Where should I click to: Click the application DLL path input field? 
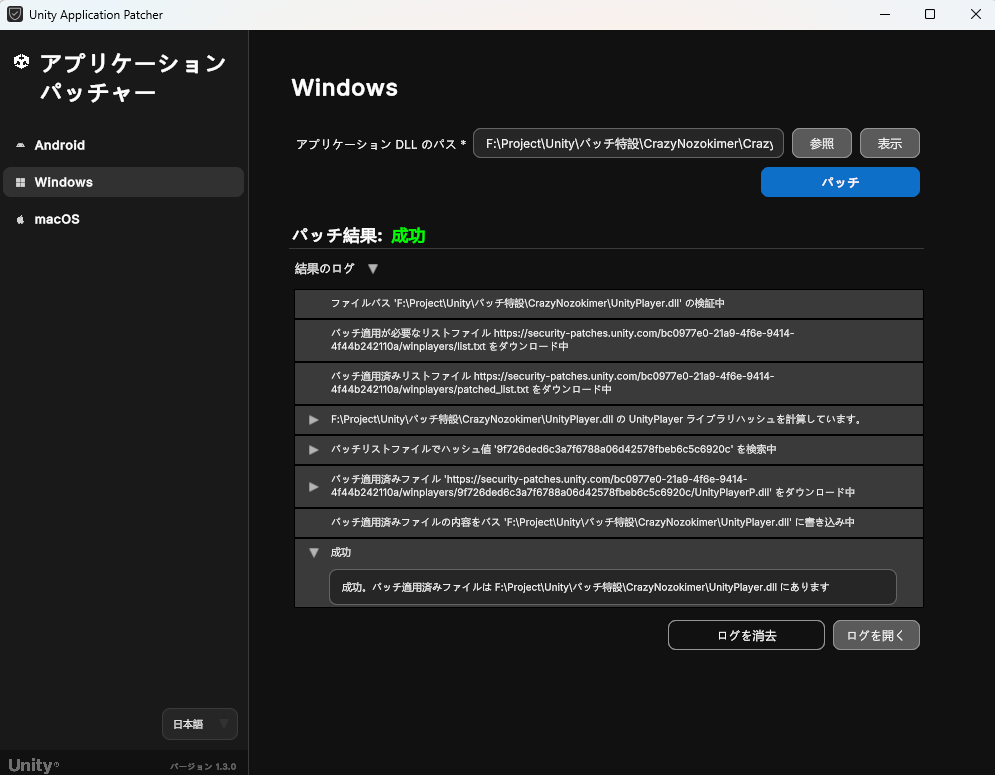628,144
